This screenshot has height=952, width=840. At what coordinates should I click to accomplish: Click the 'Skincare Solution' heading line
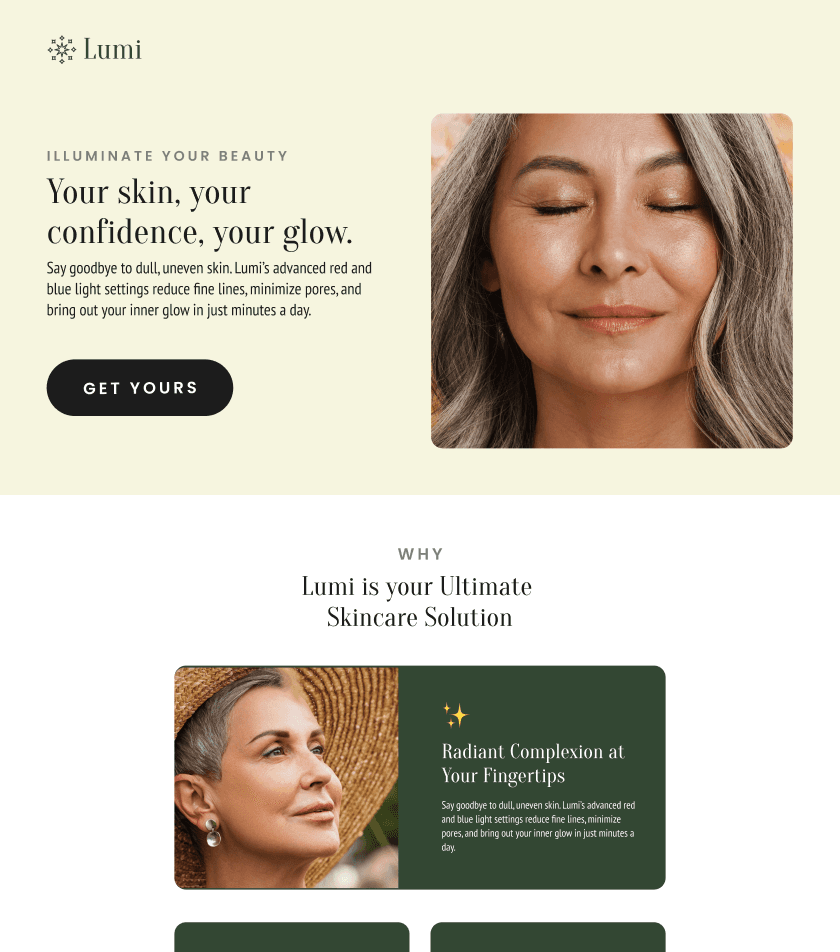(419, 617)
